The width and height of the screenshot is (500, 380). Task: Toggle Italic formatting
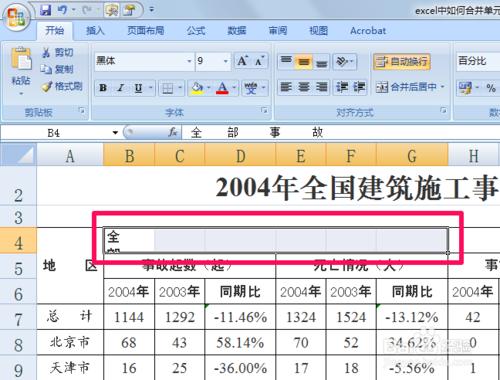coord(120,88)
